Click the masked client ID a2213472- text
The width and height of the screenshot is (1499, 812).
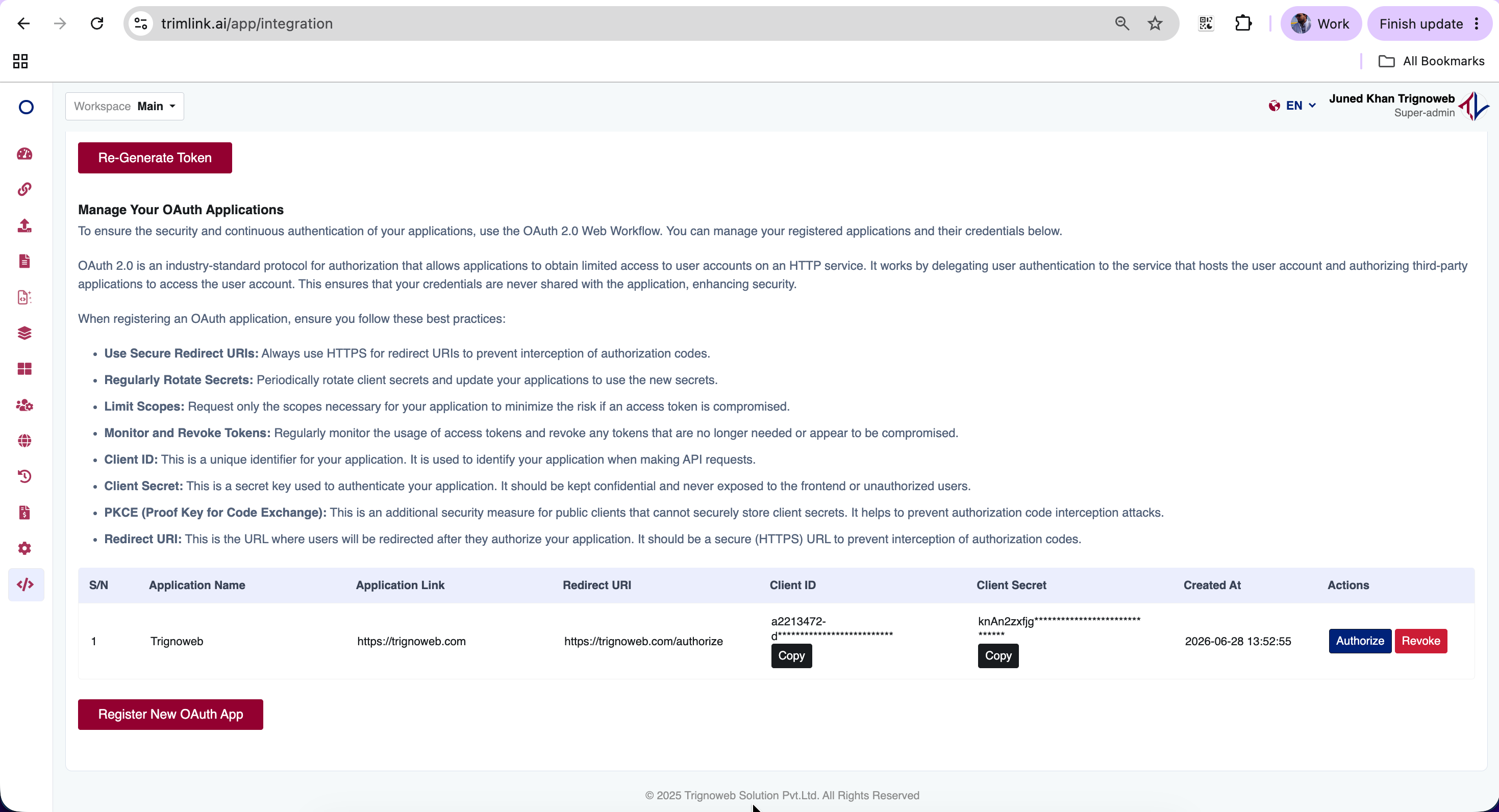pyautogui.click(x=832, y=628)
